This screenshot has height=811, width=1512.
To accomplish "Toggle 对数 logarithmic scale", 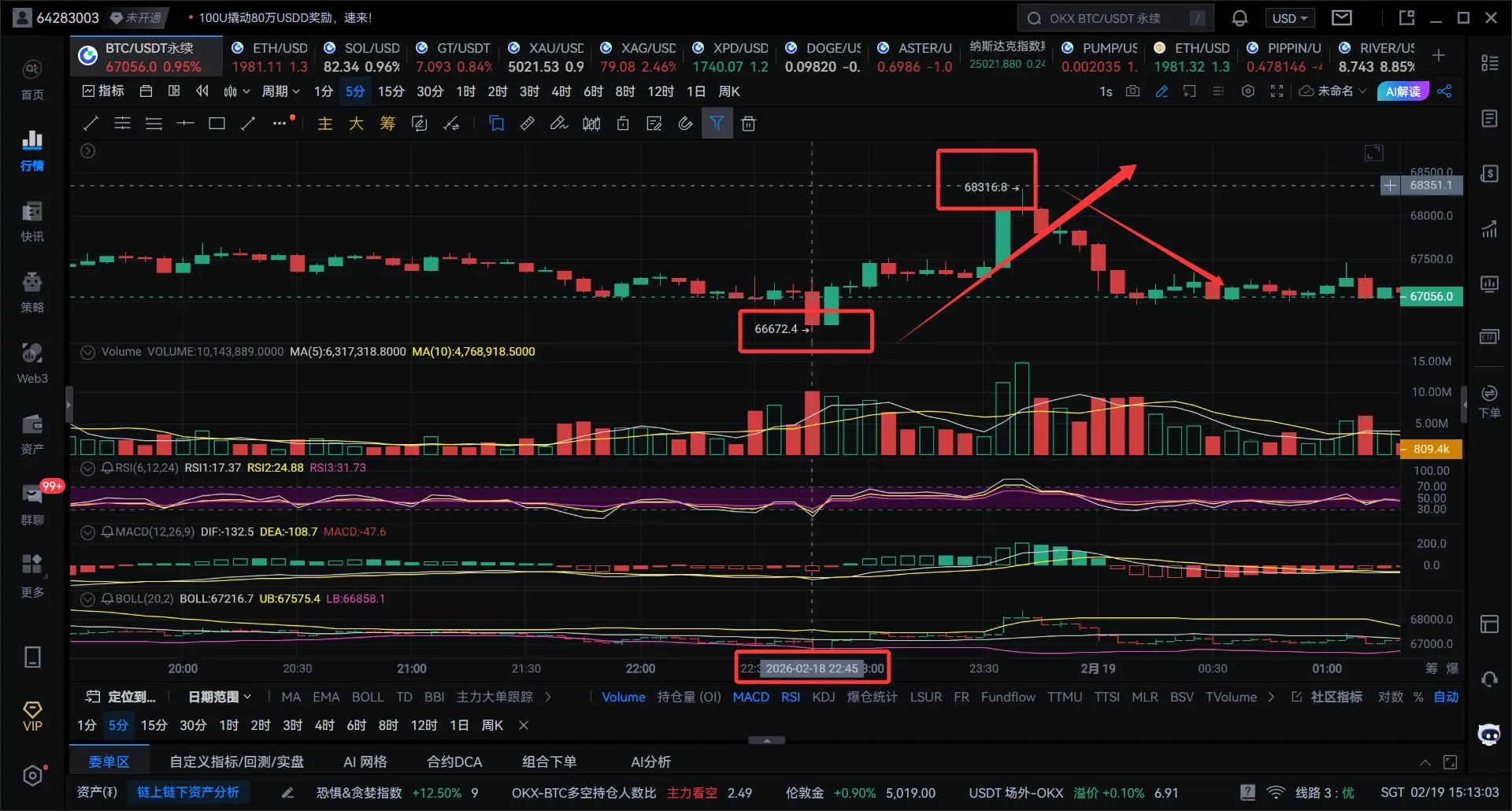I will coord(1390,697).
